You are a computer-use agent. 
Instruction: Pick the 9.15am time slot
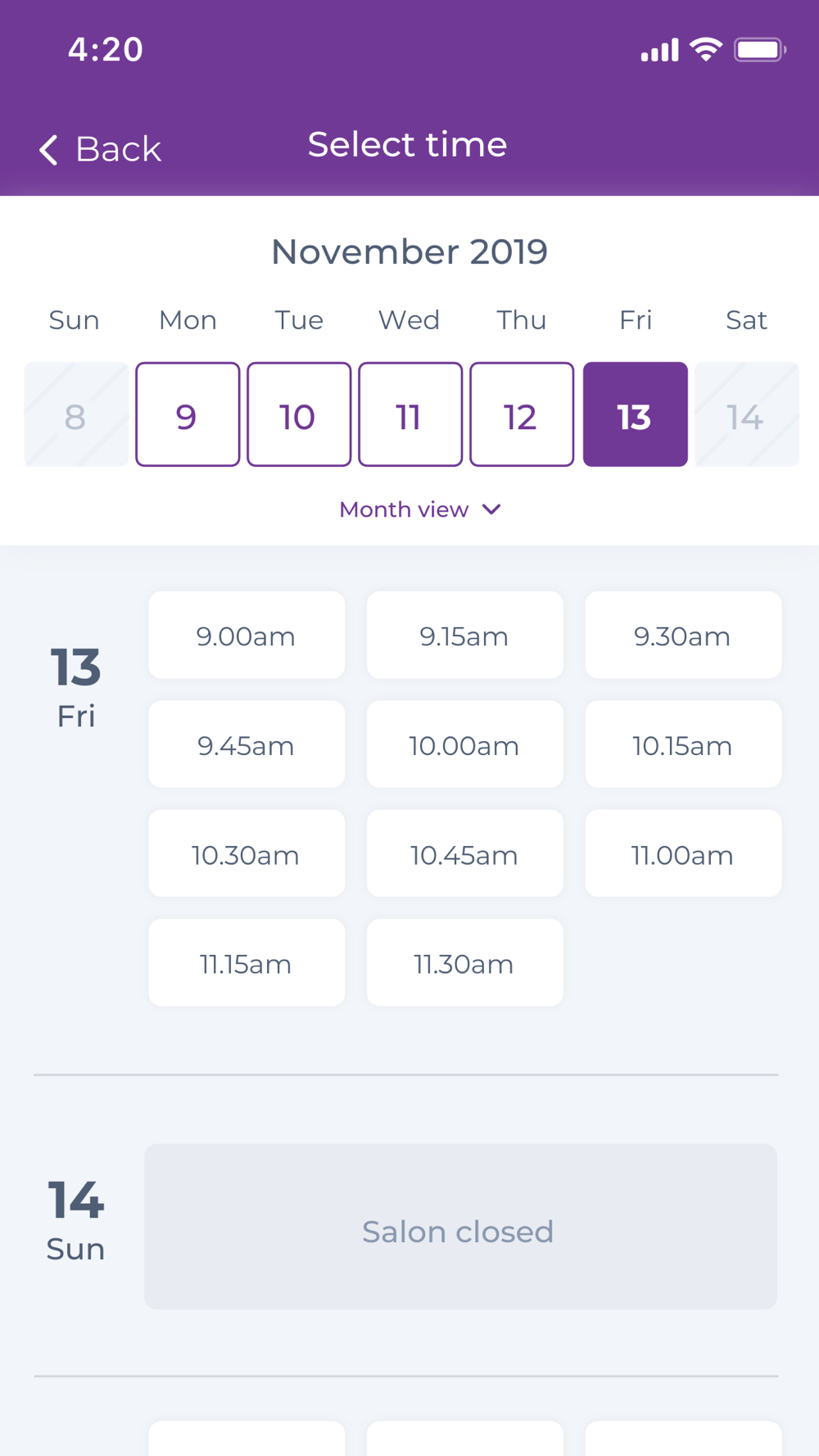(464, 635)
